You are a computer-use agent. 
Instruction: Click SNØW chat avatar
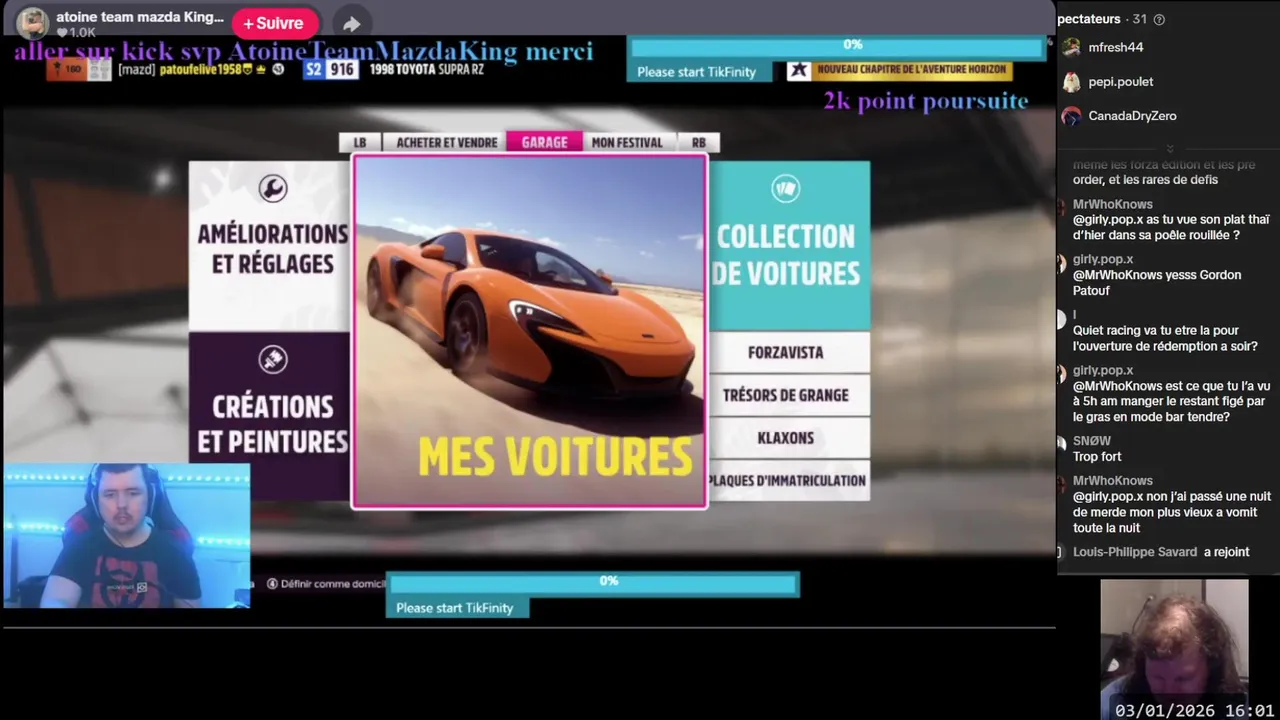pos(1062,443)
